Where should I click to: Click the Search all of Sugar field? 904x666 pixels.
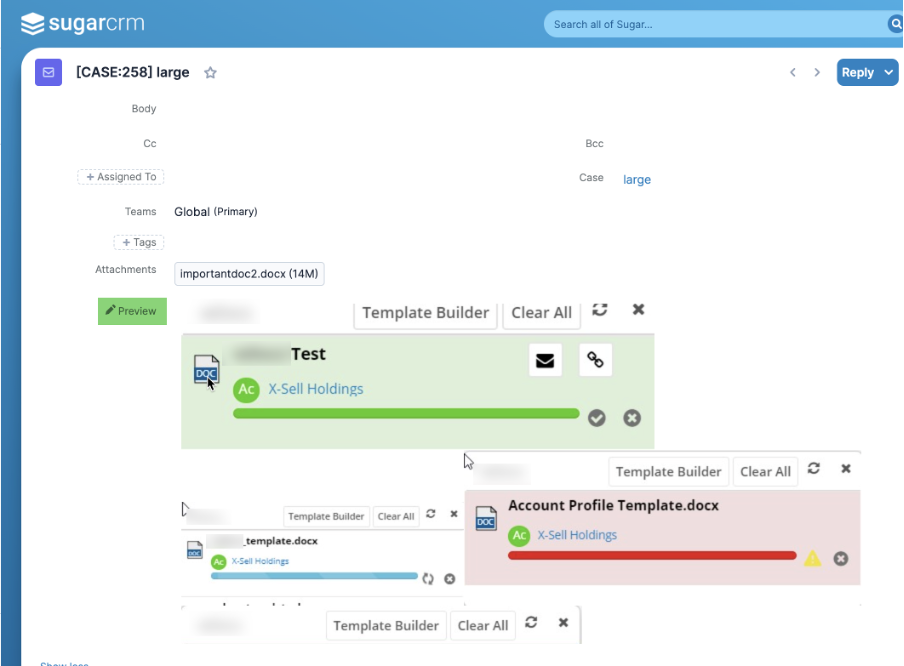pyautogui.click(x=715, y=24)
